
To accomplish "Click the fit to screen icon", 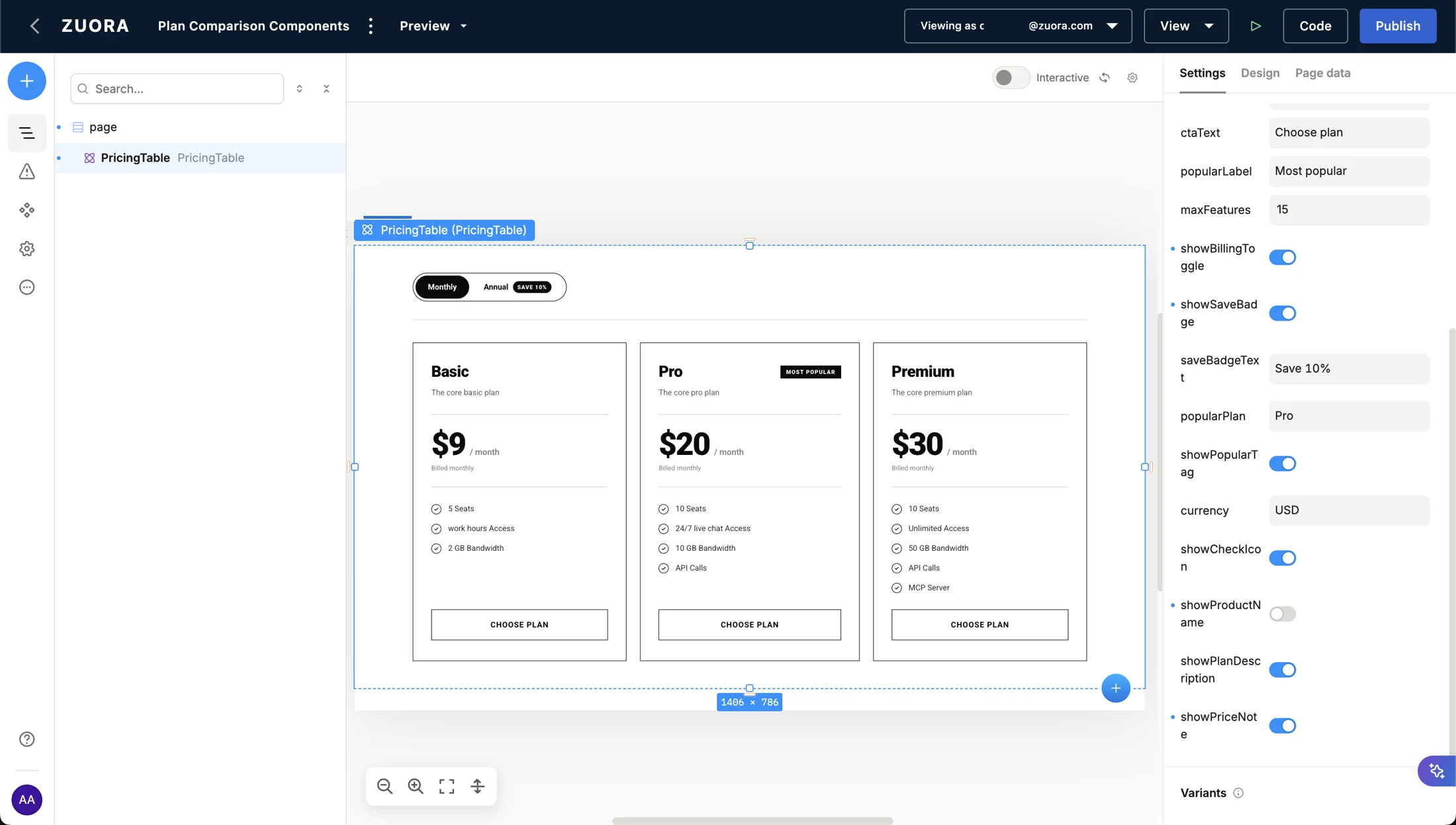I will pos(447,786).
